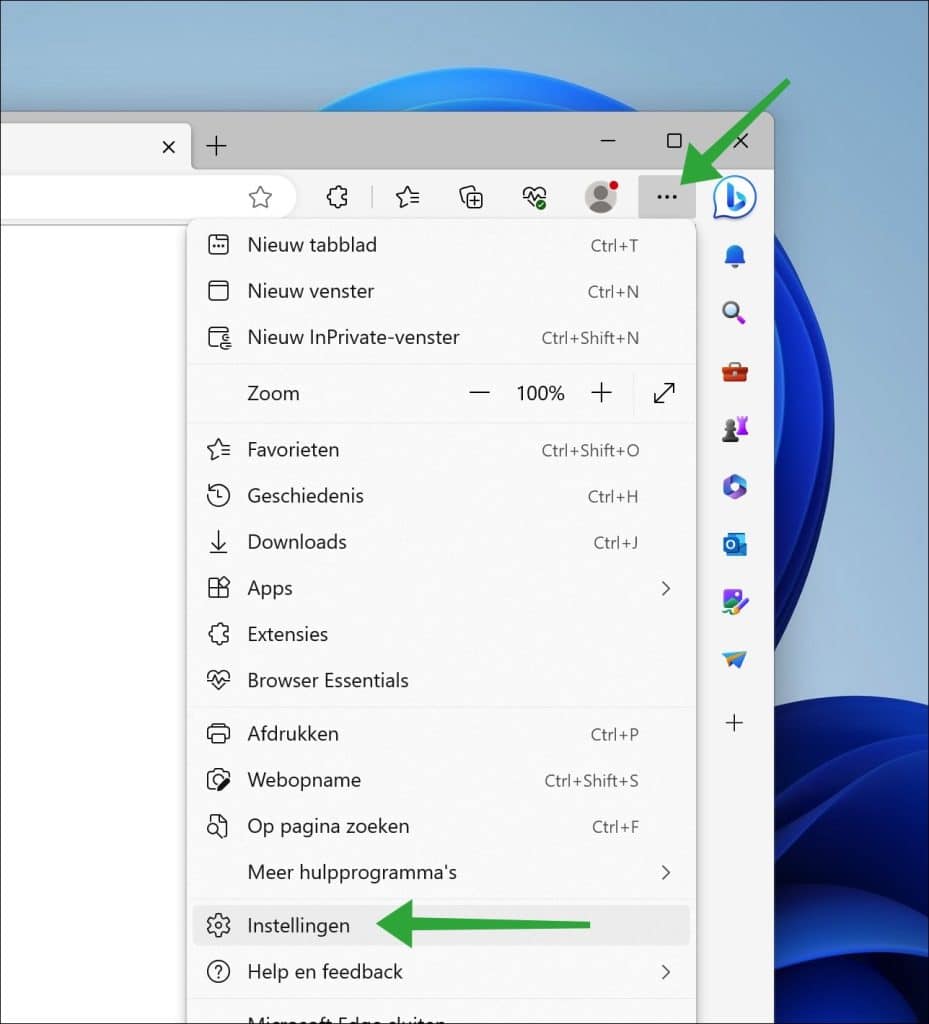Open the Extensions puzzle icon
Screen dimensions: 929x1024
pos(337,197)
